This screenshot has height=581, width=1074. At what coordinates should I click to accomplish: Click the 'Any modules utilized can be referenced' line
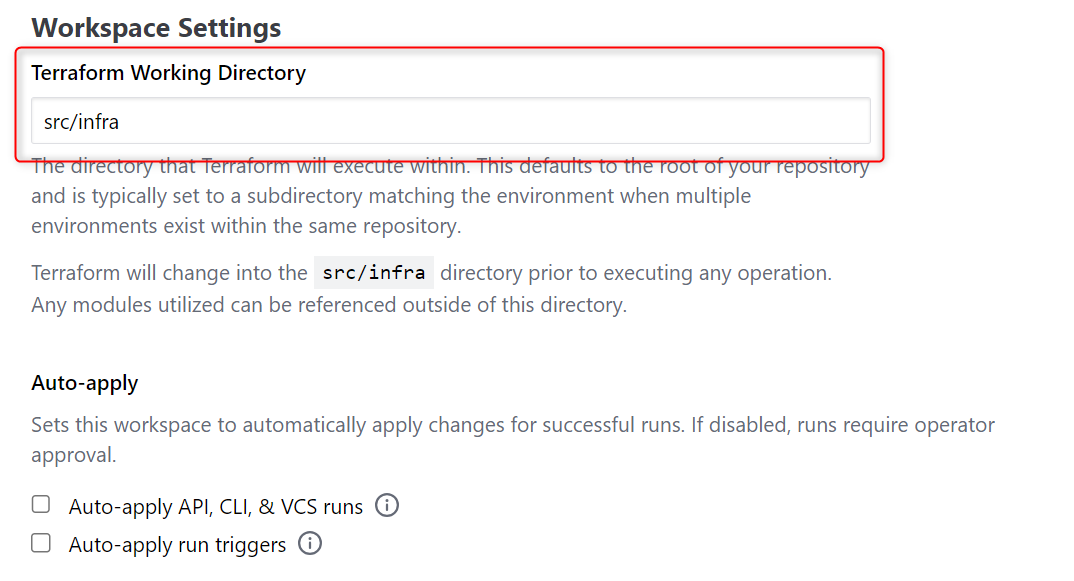click(328, 305)
